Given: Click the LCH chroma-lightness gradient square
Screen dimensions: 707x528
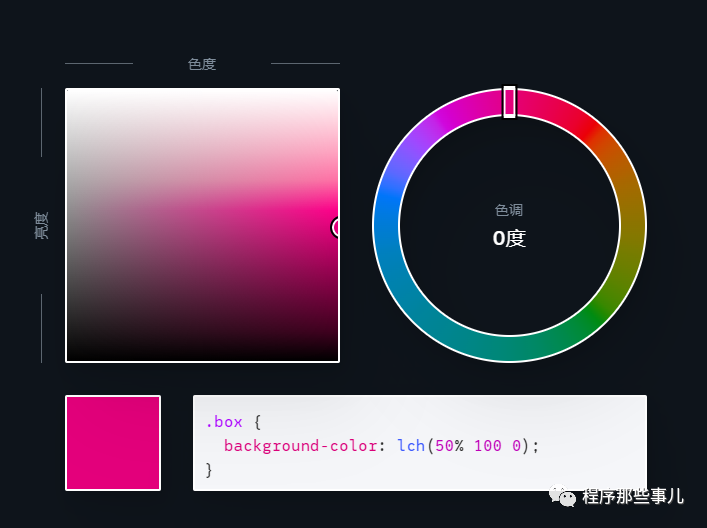Looking at the screenshot, I should (x=202, y=225).
